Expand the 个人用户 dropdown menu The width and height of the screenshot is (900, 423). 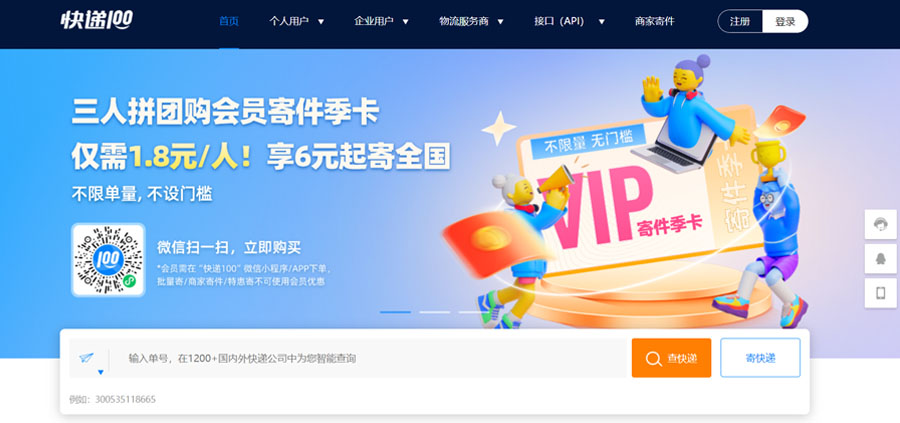tap(297, 22)
